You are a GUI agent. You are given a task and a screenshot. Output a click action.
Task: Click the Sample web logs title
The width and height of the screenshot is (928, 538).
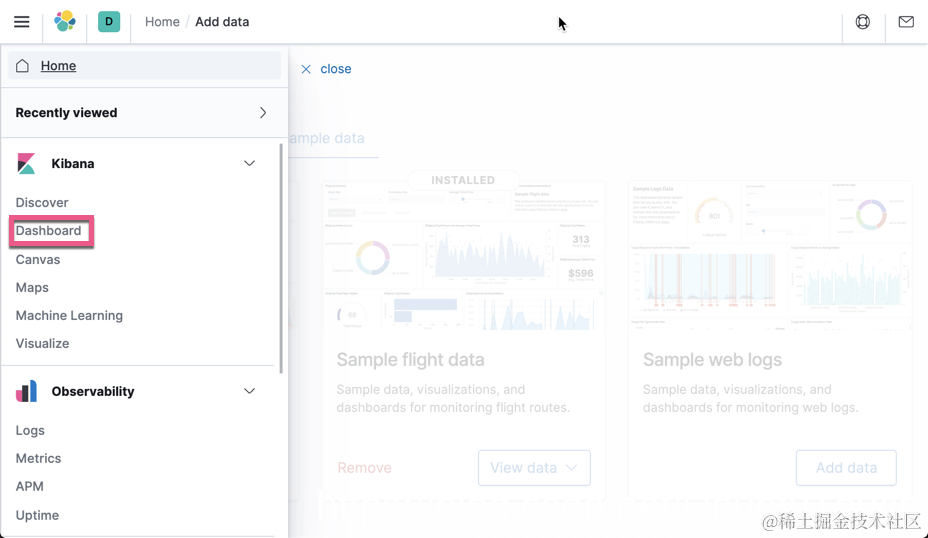click(x=713, y=360)
